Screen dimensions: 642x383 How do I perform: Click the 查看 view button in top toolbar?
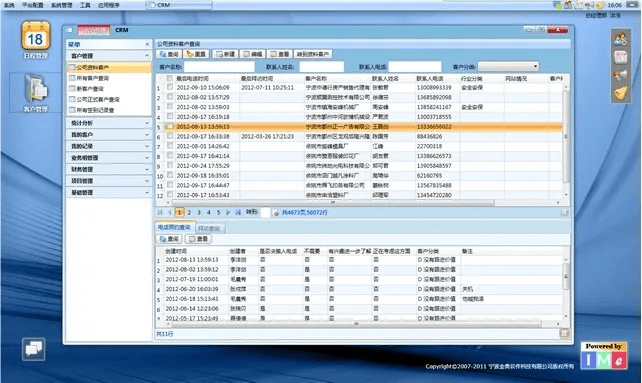coord(280,54)
